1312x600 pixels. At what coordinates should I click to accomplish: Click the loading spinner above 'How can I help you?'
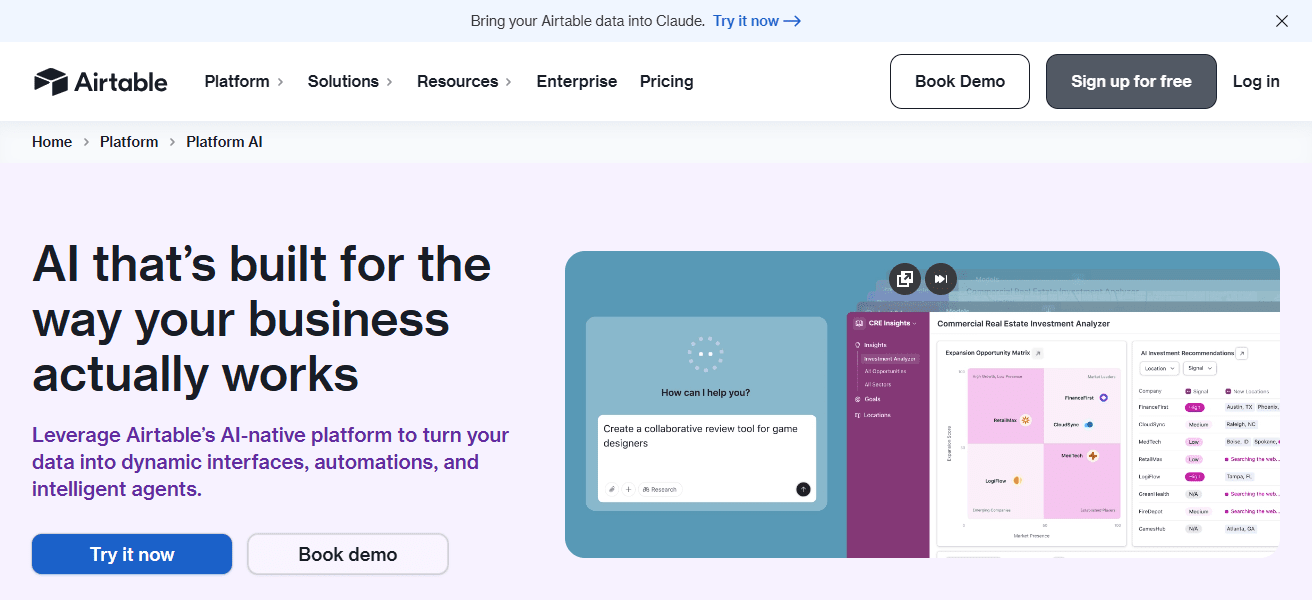pyautogui.click(x=706, y=353)
